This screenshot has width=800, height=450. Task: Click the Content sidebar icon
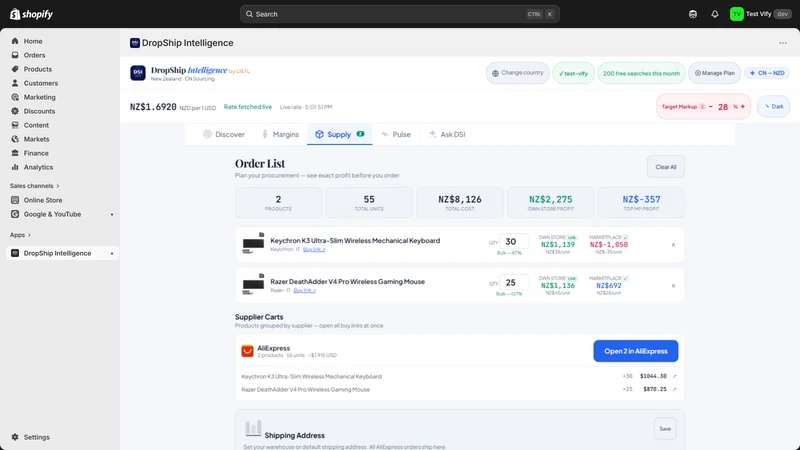15,125
